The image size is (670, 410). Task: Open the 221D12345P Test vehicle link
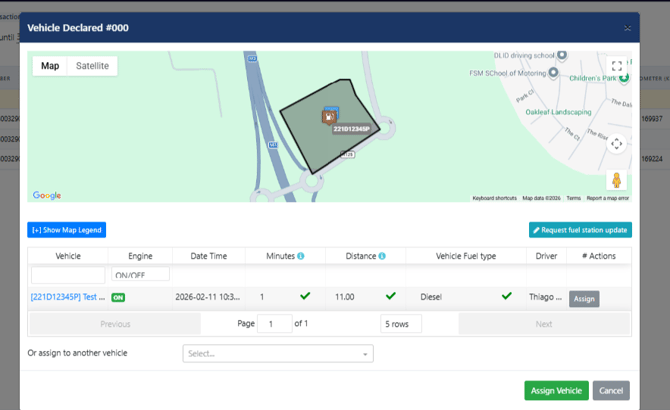tap(67, 297)
